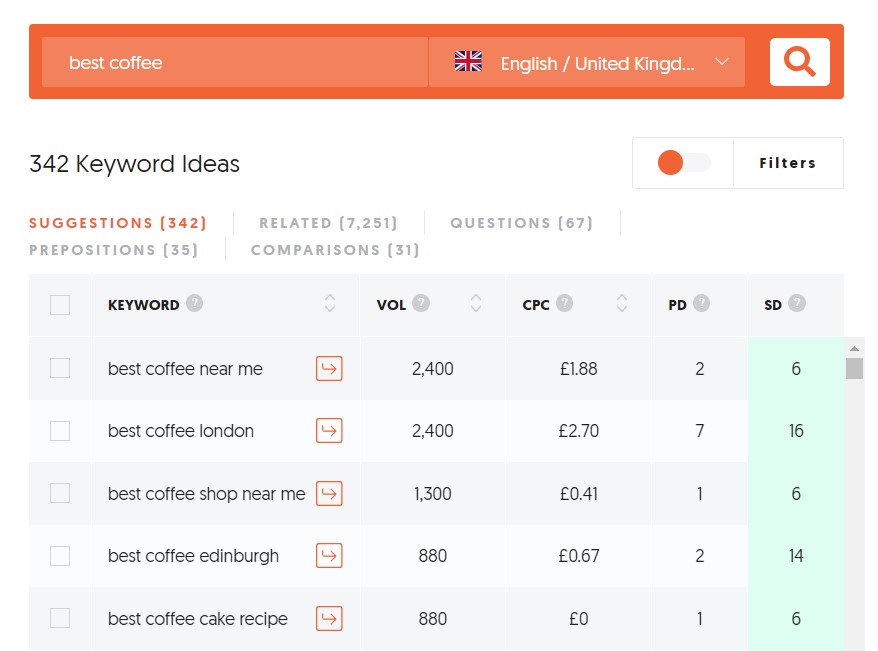Sort the table by VOL column arrows

point(476,303)
